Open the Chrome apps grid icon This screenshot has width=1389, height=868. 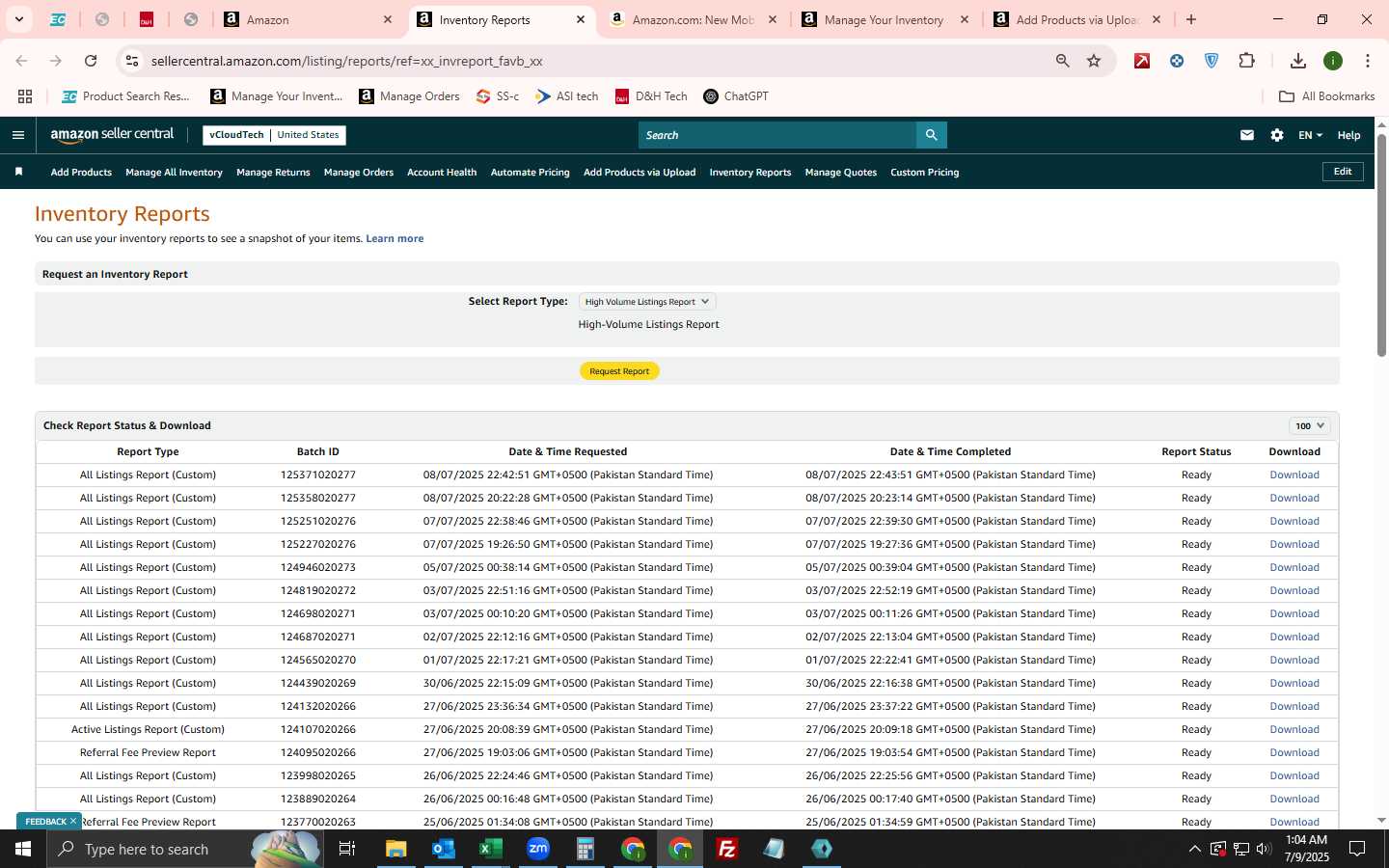tap(25, 96)
